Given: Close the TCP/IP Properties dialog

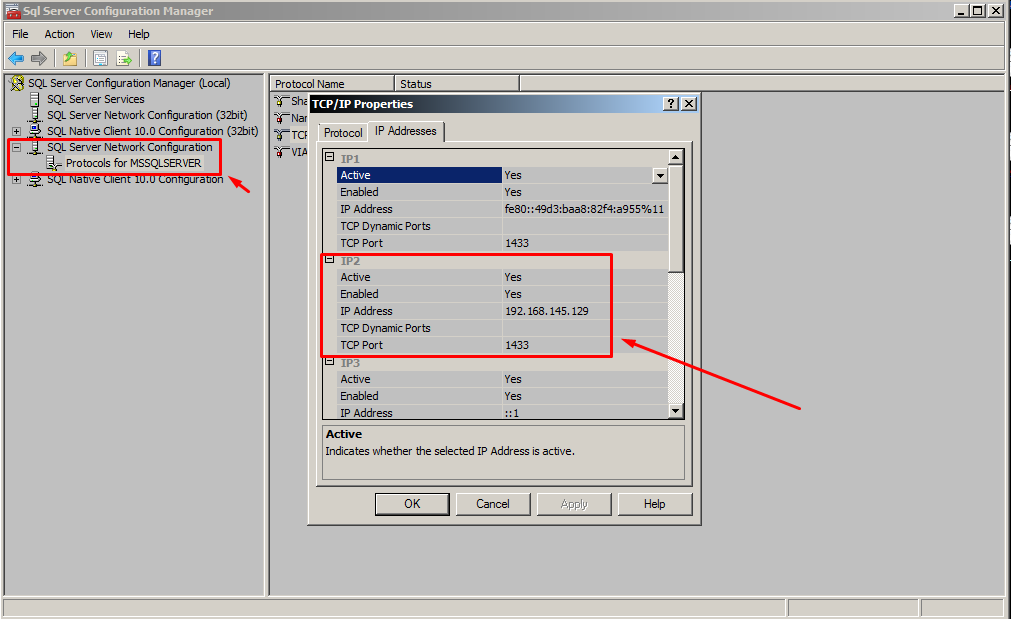Looking at the screenshot, I should (x=689, y=104).
